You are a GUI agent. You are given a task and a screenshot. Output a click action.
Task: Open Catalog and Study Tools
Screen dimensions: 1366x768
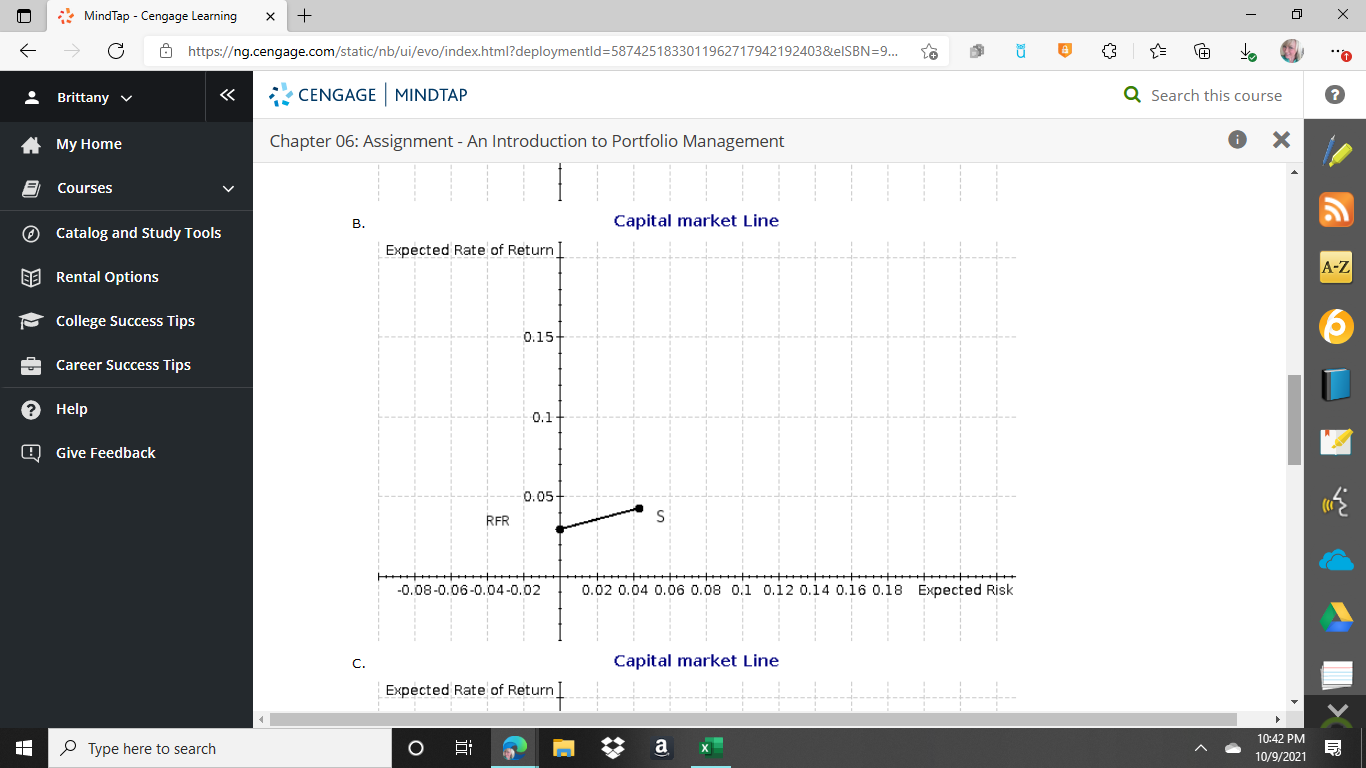138,232
